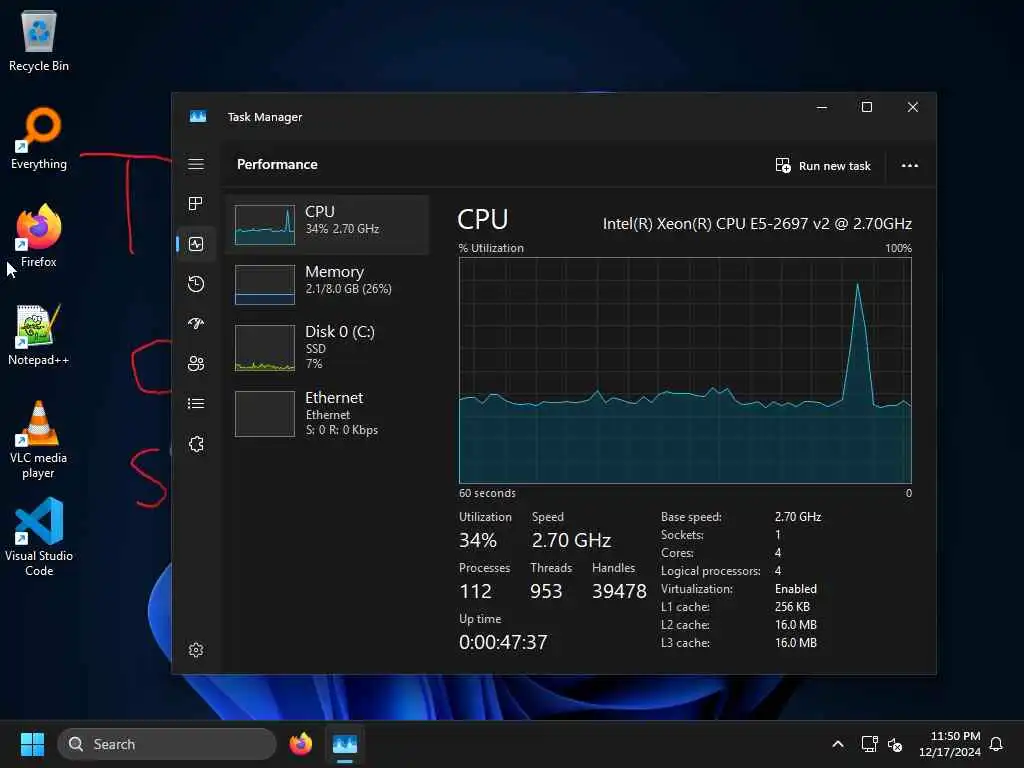Click the Memory mini graph thumbnail

pyautogui.click(x=264, y=285)
